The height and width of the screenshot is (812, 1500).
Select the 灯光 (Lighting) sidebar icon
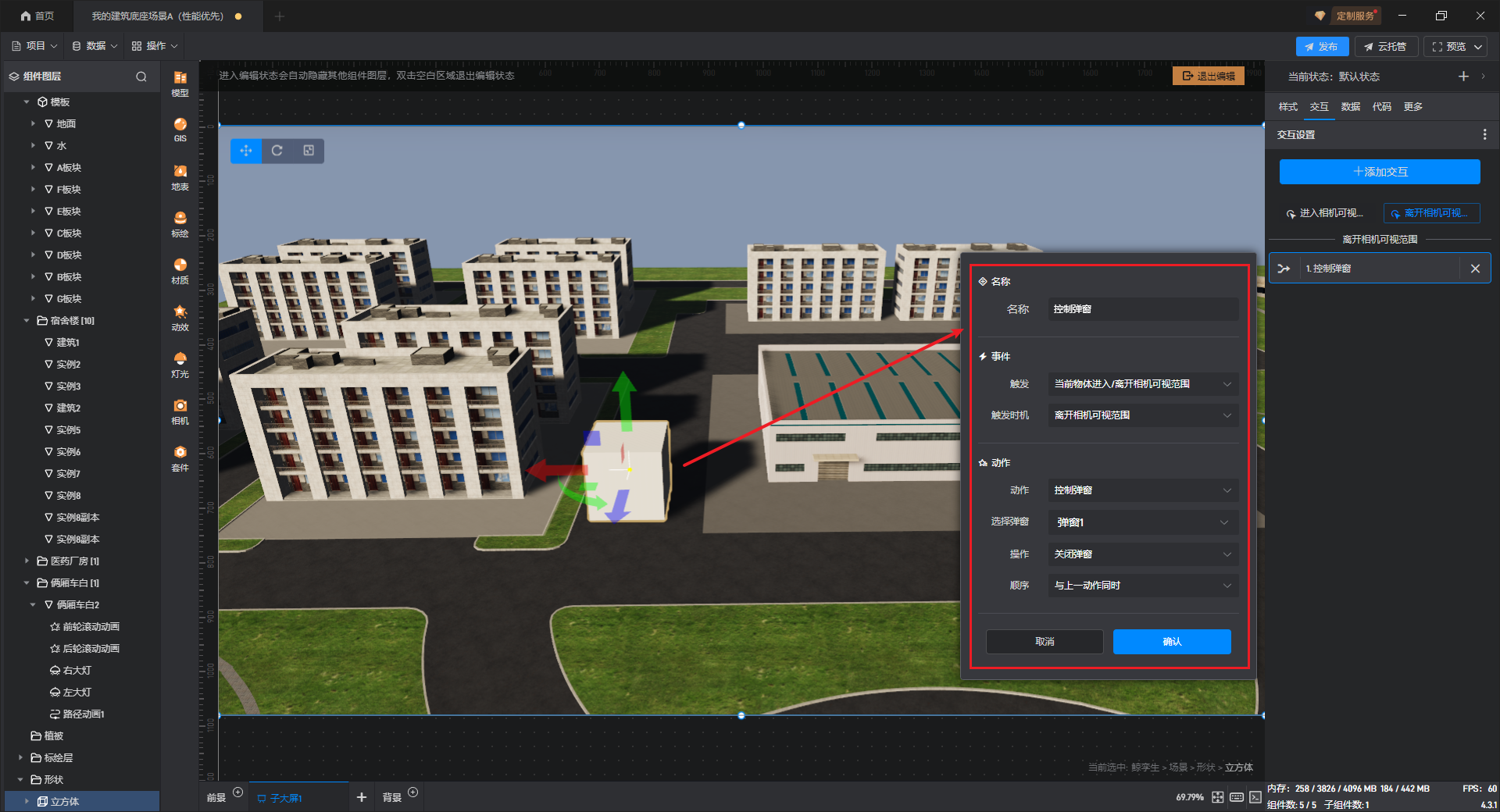click(x=180, y=364)
